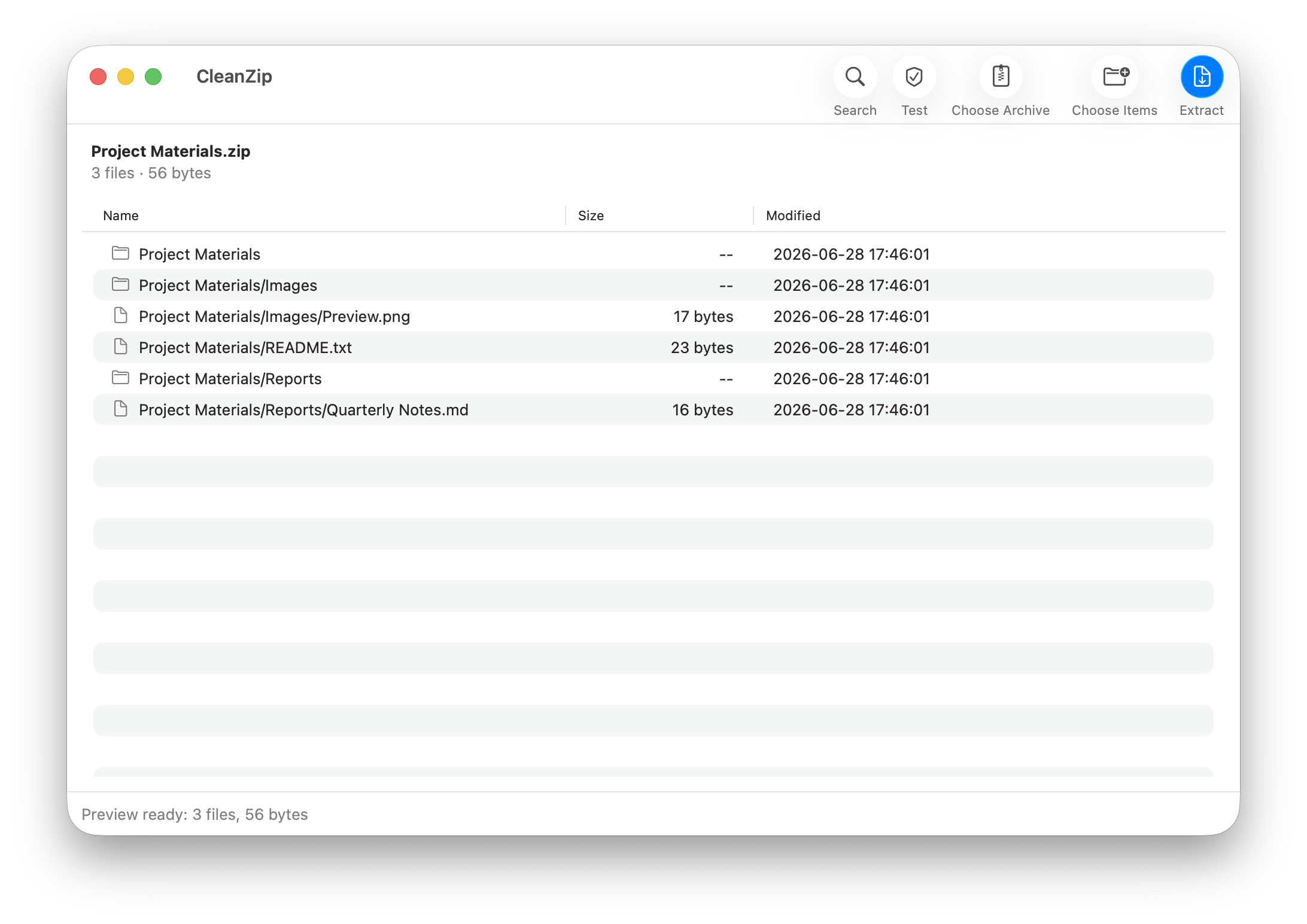This screenshot has width=1307, height=924.
Task: Select file icon of README.txt row
Action: click(x=120, y=347)
